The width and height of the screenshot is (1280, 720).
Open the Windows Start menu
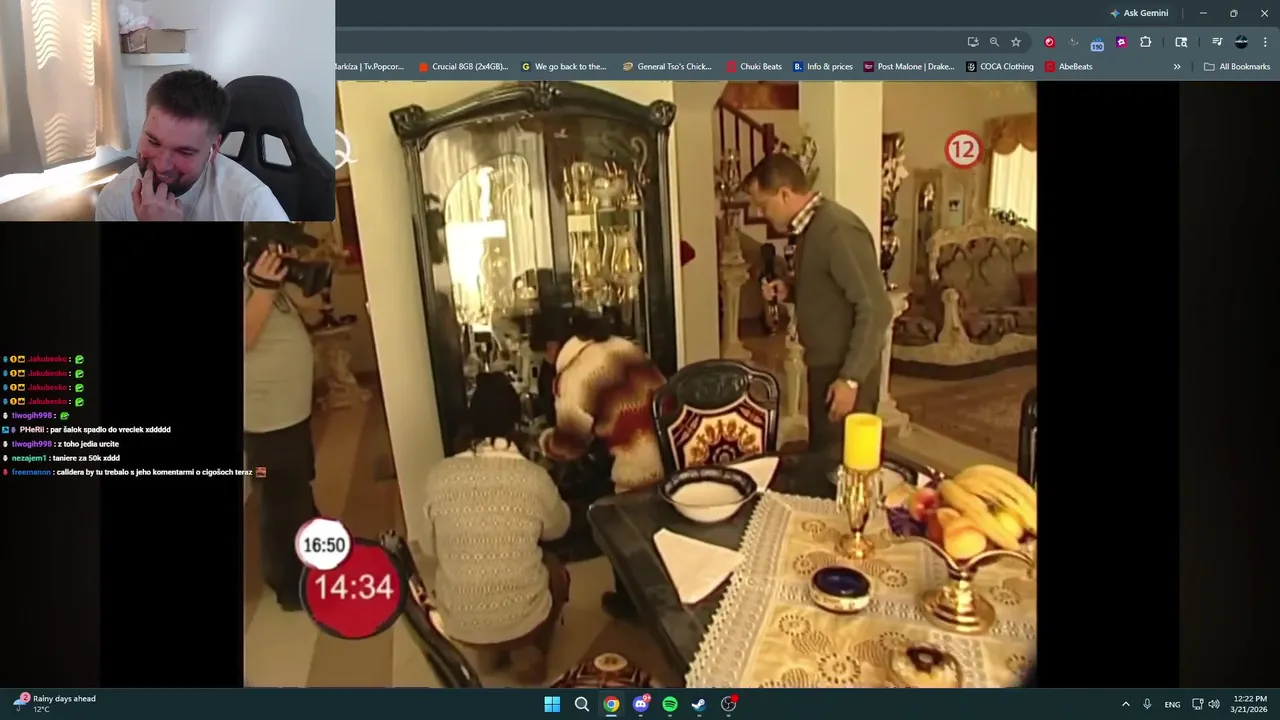[552, 704]
